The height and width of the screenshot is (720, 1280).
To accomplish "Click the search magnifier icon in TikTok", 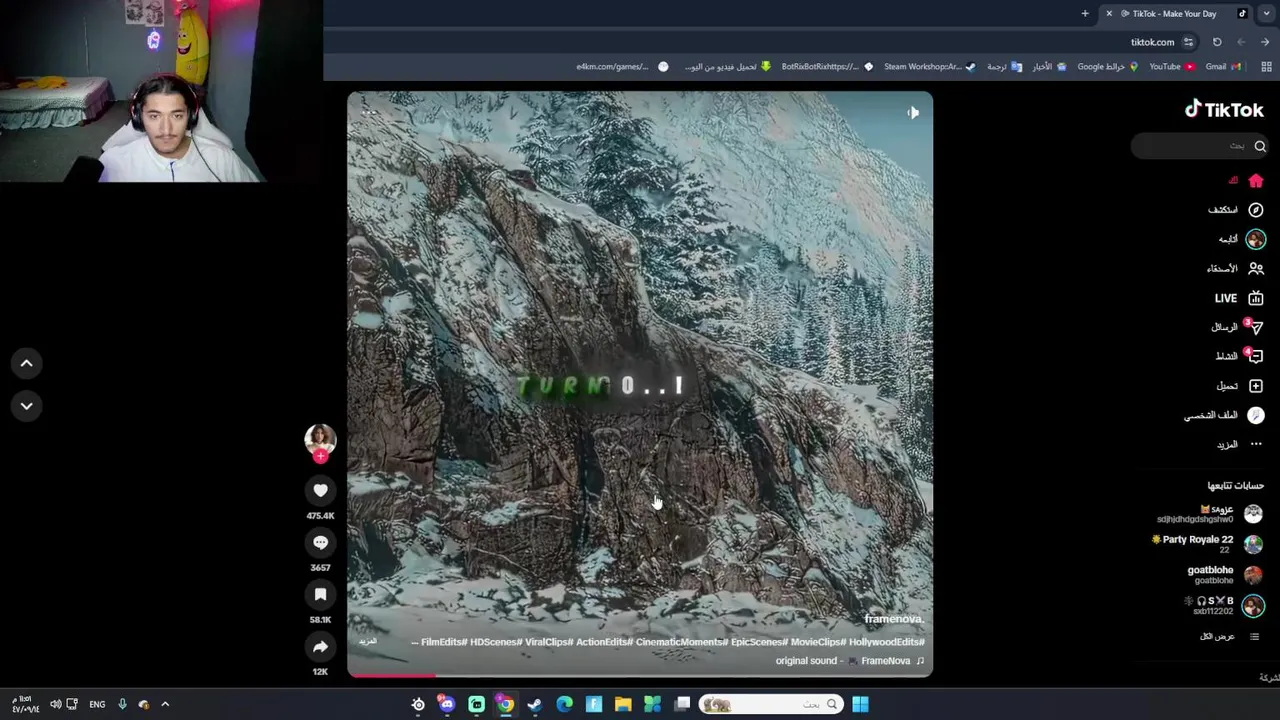I will pos(1260,146).
